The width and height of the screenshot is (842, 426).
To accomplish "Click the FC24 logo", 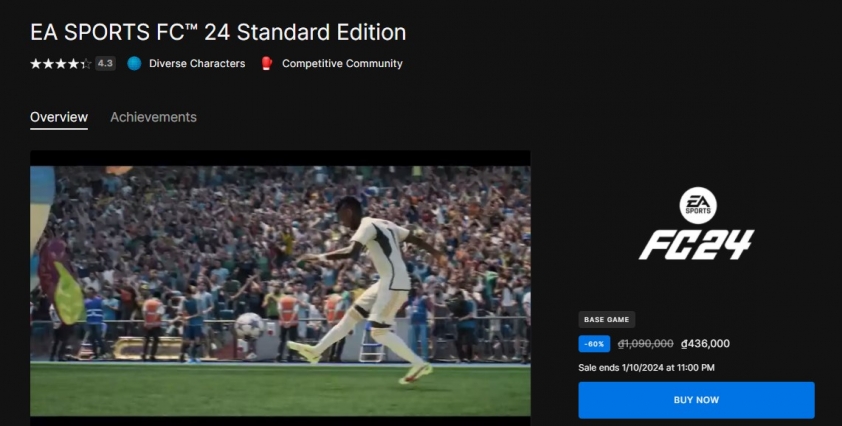I will point(696,244).
